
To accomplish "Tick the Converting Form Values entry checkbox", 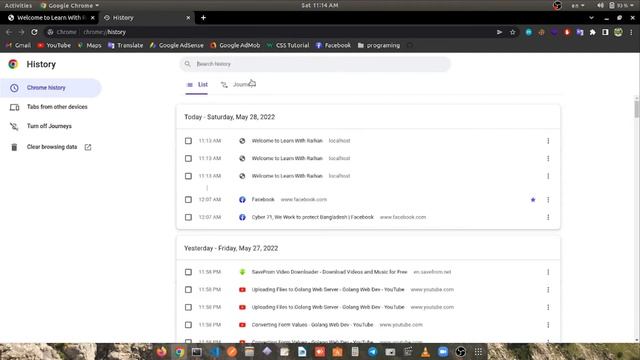I will [x=188, y=325].
